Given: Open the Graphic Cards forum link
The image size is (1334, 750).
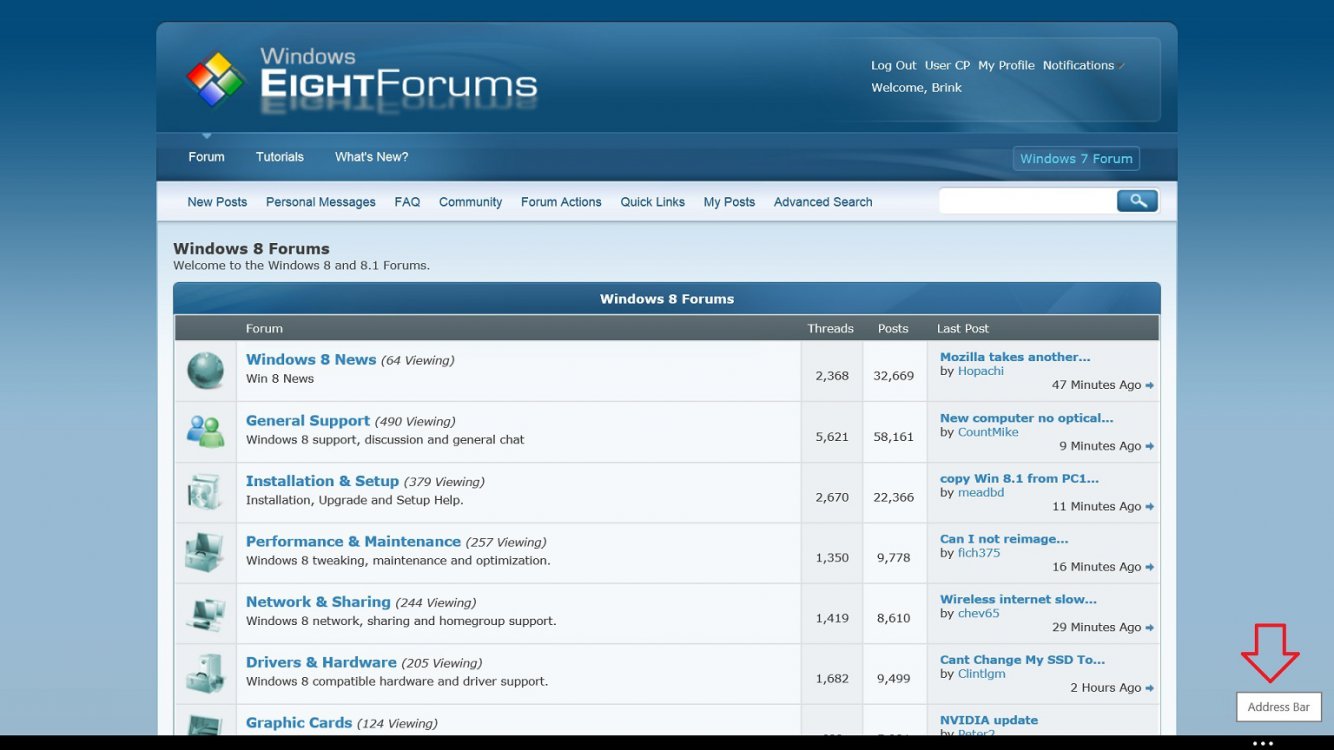Looking at the screenshot, I should point(299,723).
